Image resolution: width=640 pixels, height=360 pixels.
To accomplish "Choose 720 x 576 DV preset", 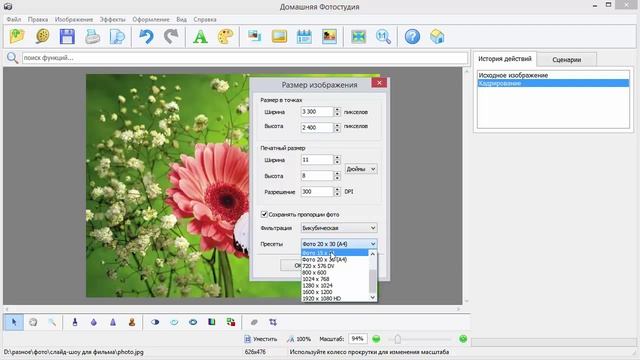I will tap(335, 266).
